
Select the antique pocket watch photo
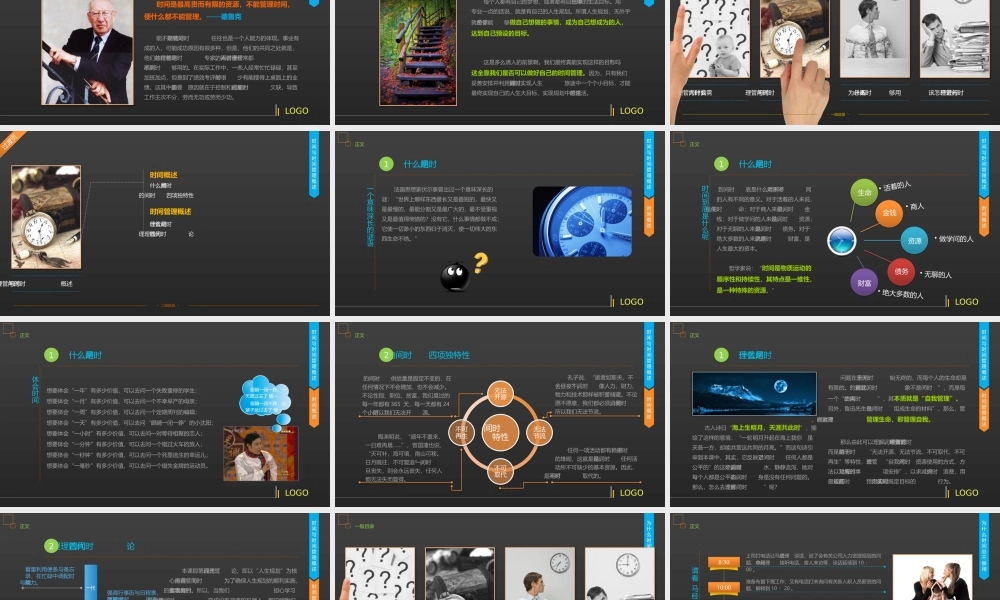pos(46,217)
